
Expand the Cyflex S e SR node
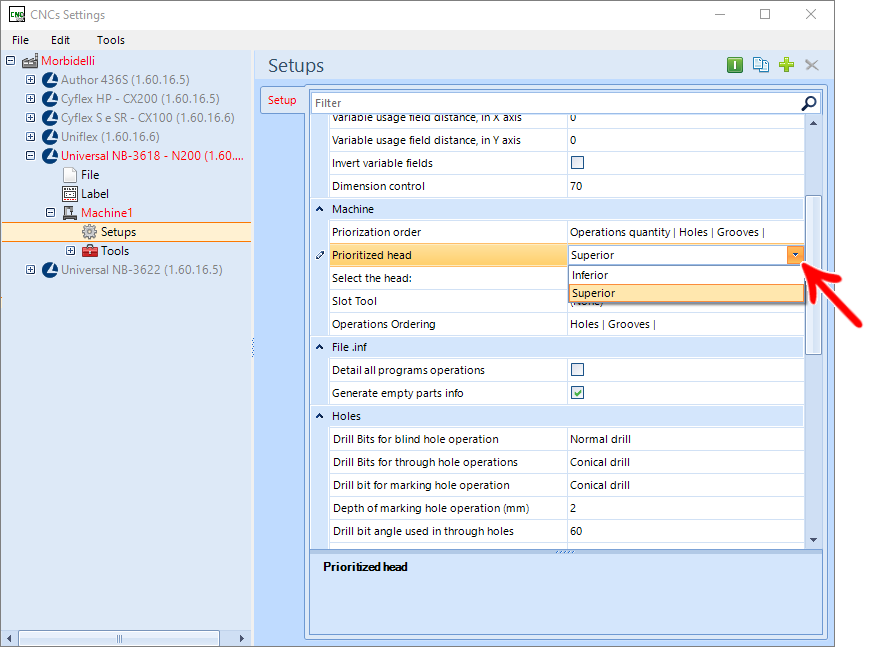click(31, 118)
